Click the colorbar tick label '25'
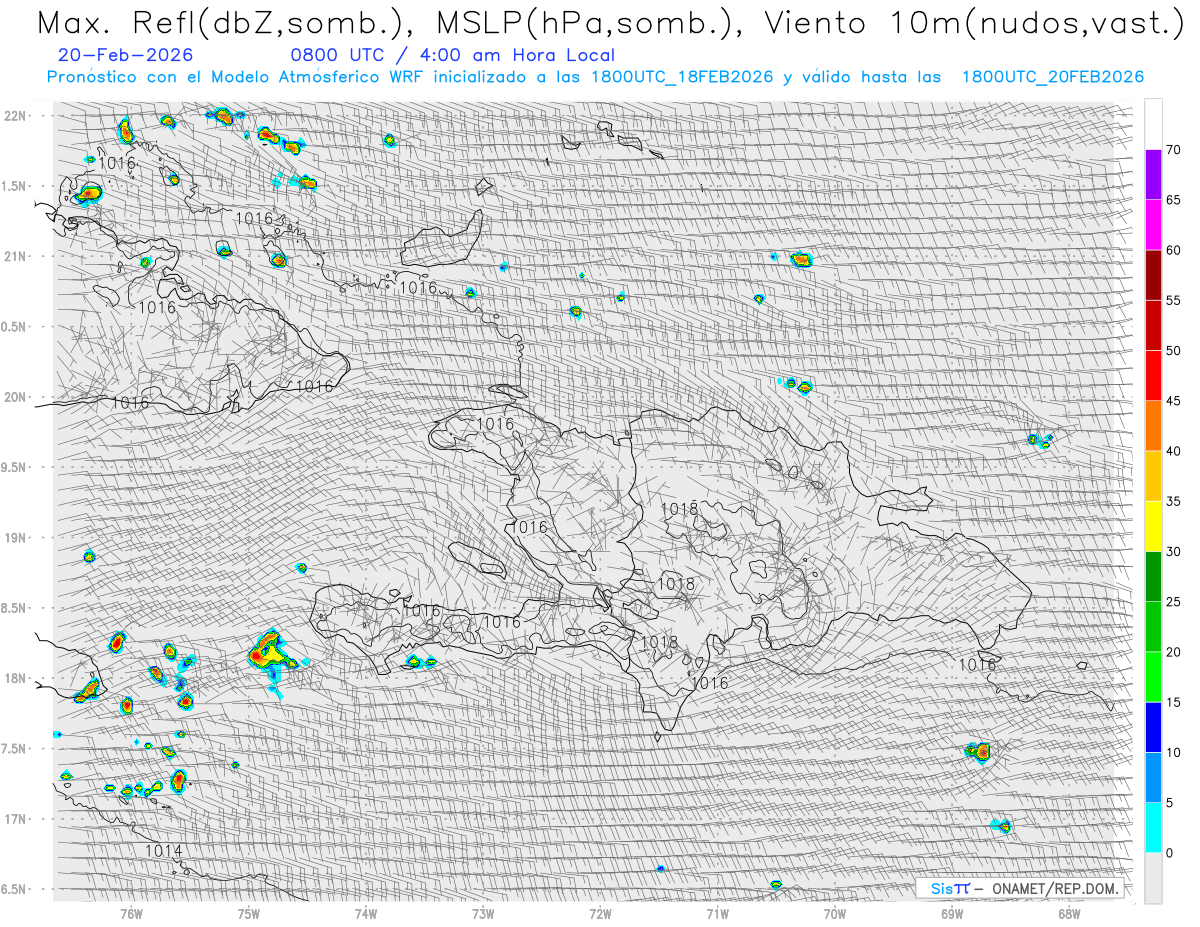 (1173, 602)
